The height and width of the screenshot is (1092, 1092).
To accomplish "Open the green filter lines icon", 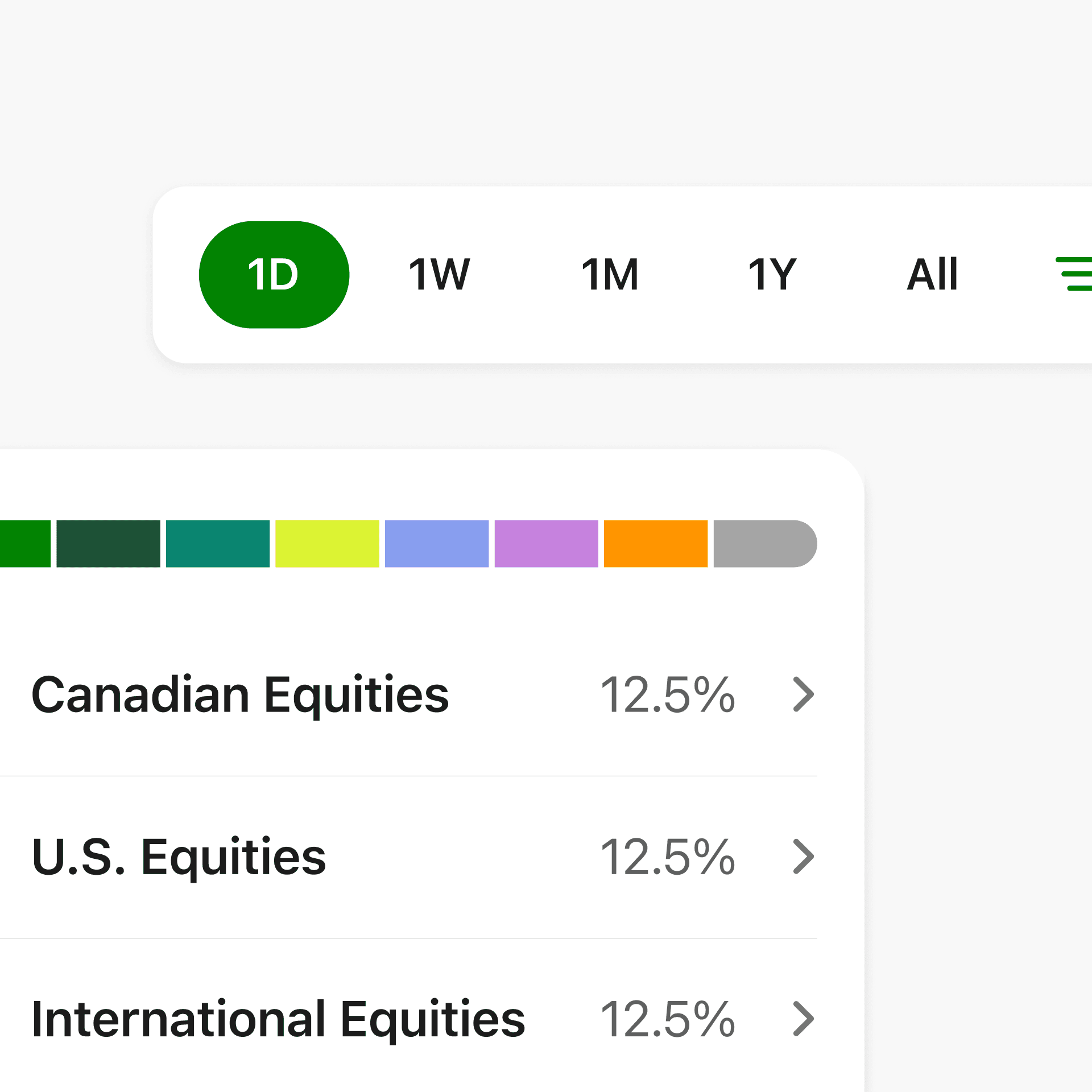I will point(1074,274).
